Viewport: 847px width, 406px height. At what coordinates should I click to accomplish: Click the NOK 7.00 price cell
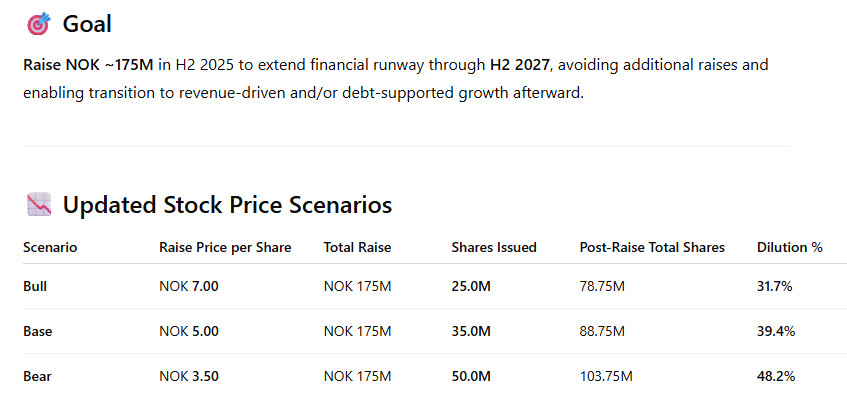pos(189,287)
